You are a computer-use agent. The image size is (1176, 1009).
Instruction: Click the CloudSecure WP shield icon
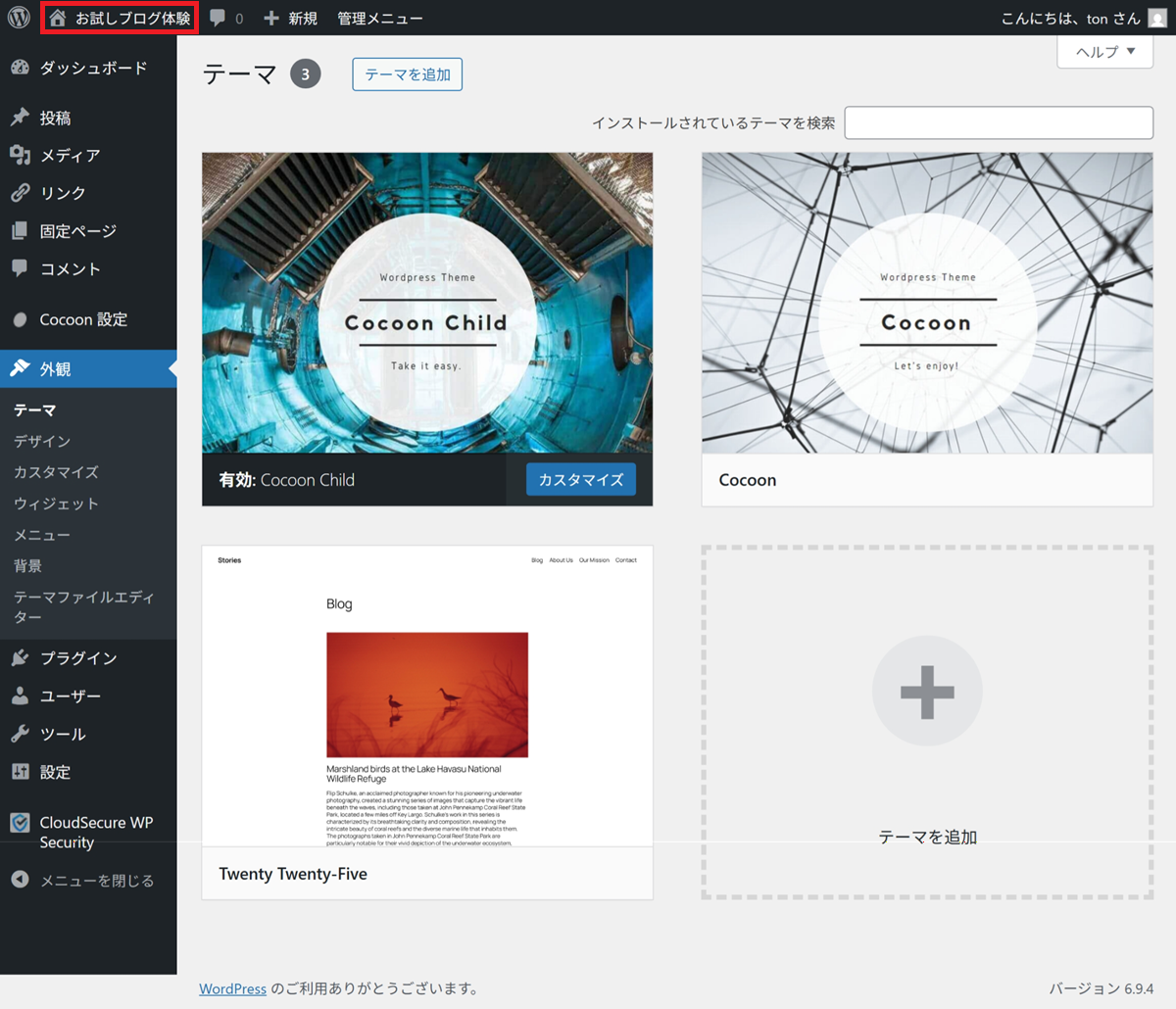(20, 823)
